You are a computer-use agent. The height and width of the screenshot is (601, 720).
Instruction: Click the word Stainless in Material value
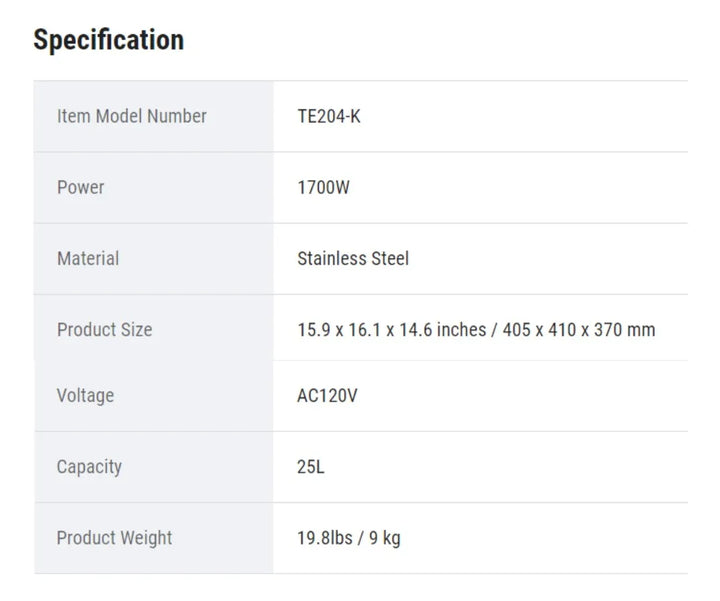[x=332, y=258]
